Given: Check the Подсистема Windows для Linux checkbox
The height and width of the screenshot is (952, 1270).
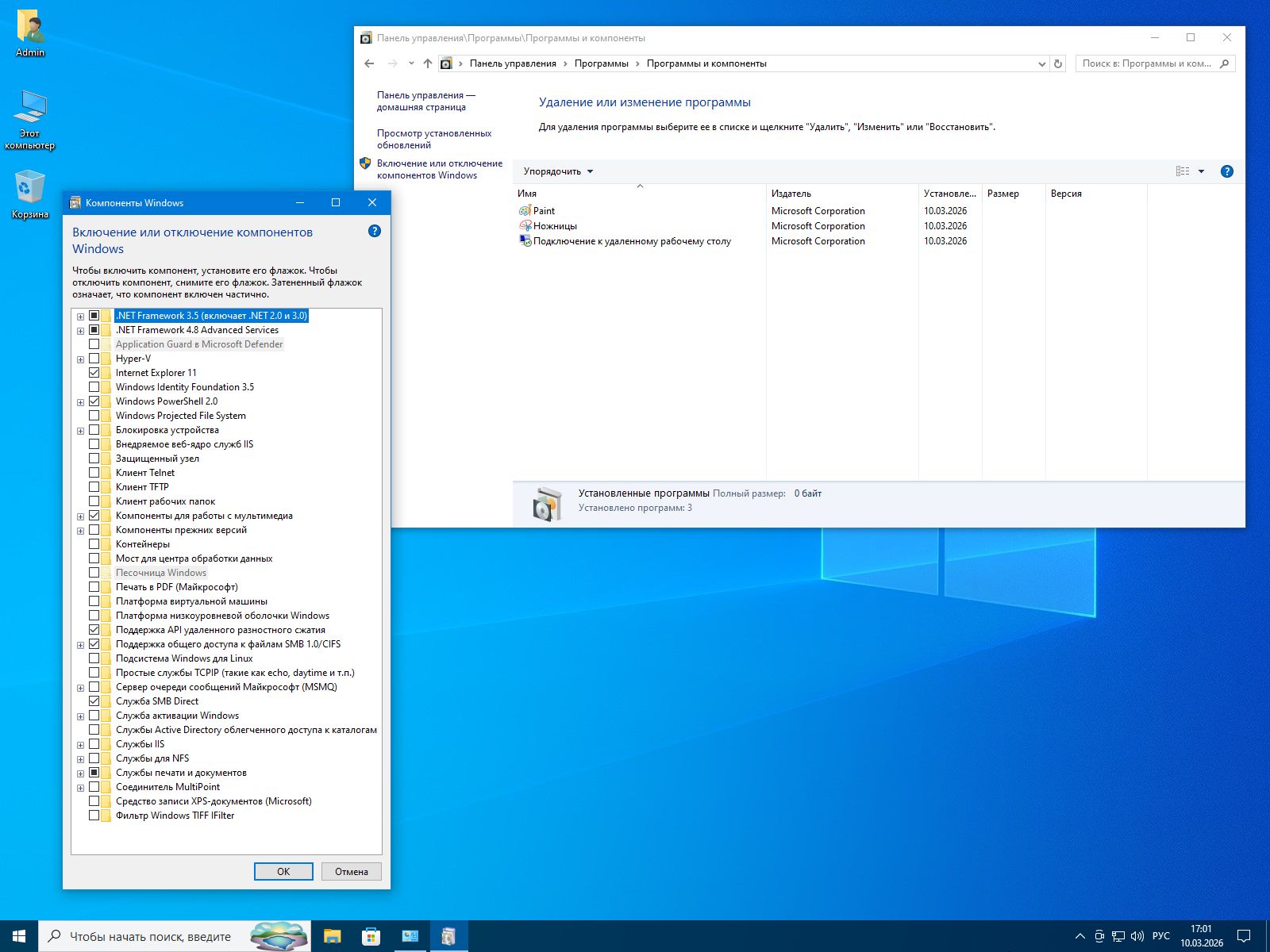Looking at the screenshot, I should [x=94, y=658].
